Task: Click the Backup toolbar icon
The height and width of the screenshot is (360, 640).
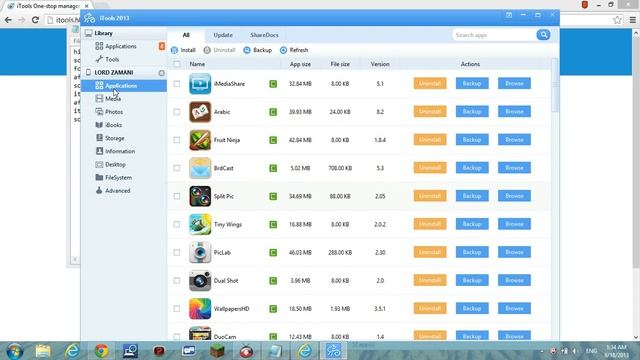Action: (x=247, y=50)
